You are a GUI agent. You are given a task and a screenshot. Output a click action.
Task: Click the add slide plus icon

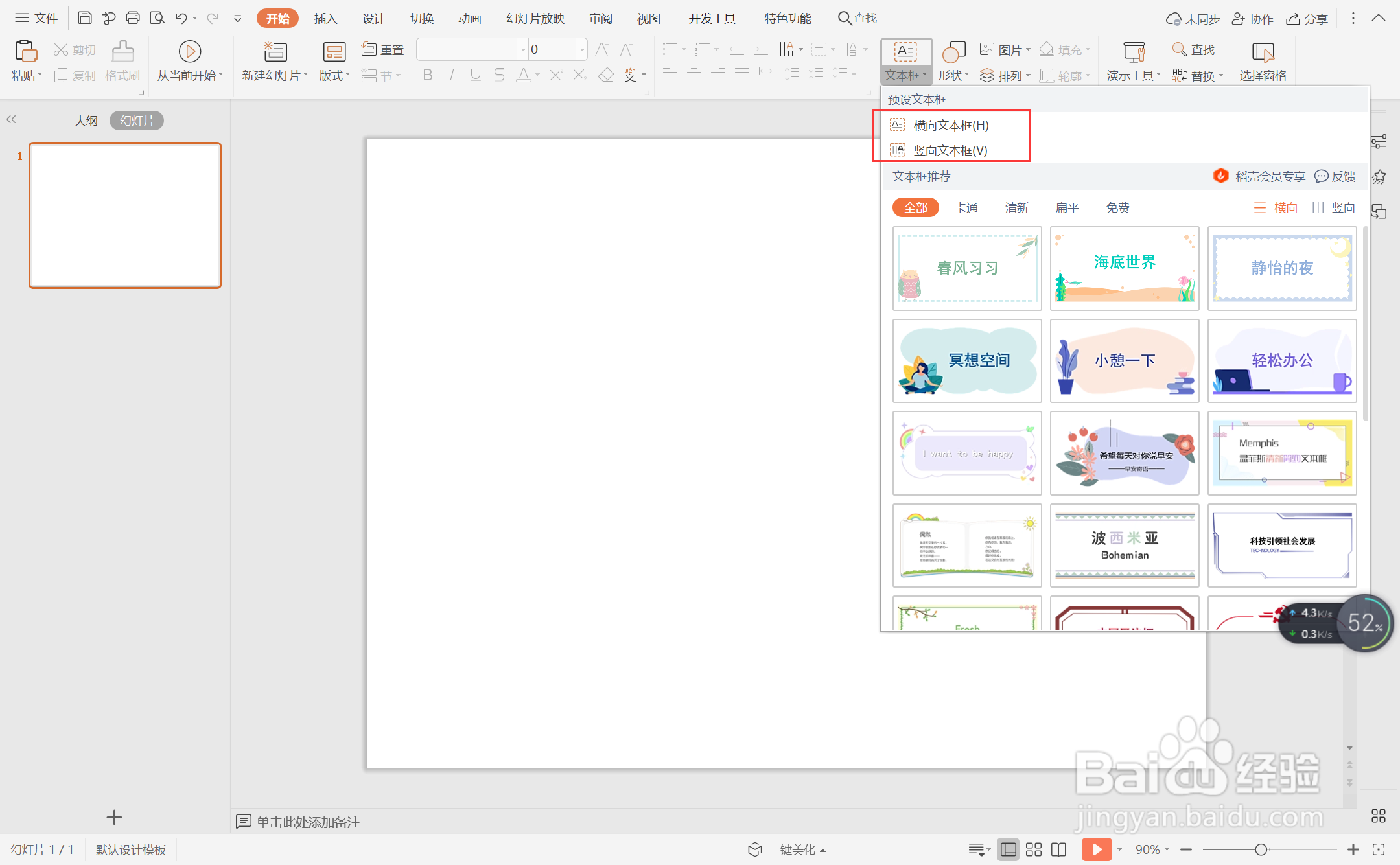114,818
